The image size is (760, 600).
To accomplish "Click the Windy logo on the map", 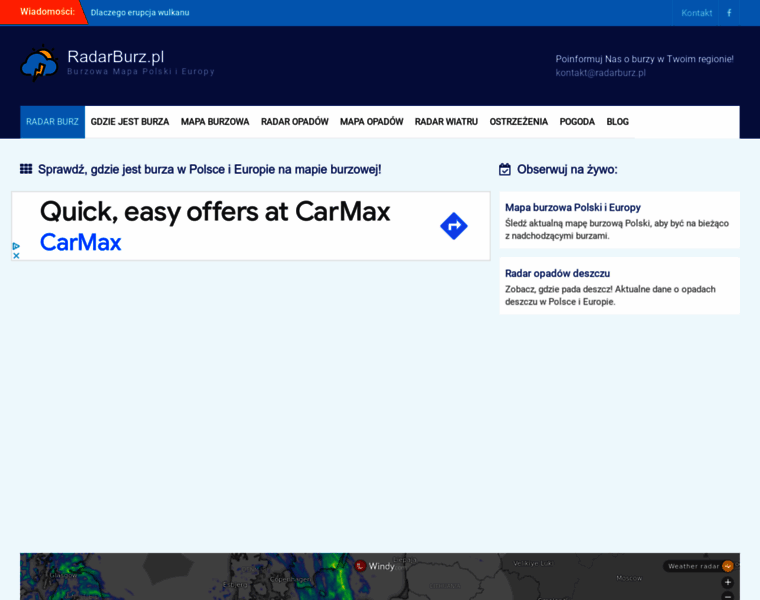I will point(375,566).
